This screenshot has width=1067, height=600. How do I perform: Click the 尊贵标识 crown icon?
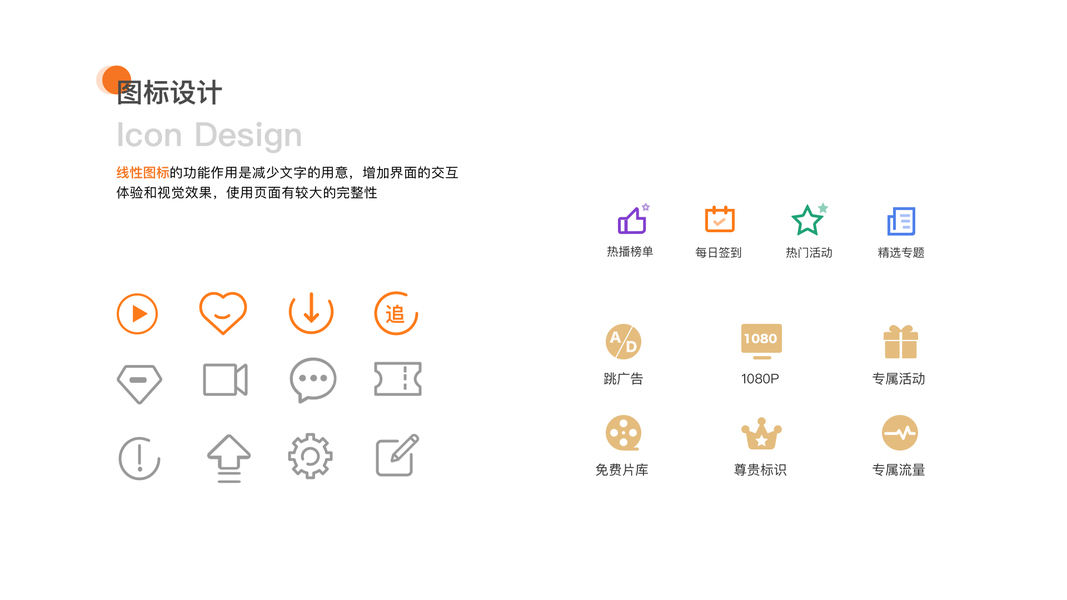[761, 434]
